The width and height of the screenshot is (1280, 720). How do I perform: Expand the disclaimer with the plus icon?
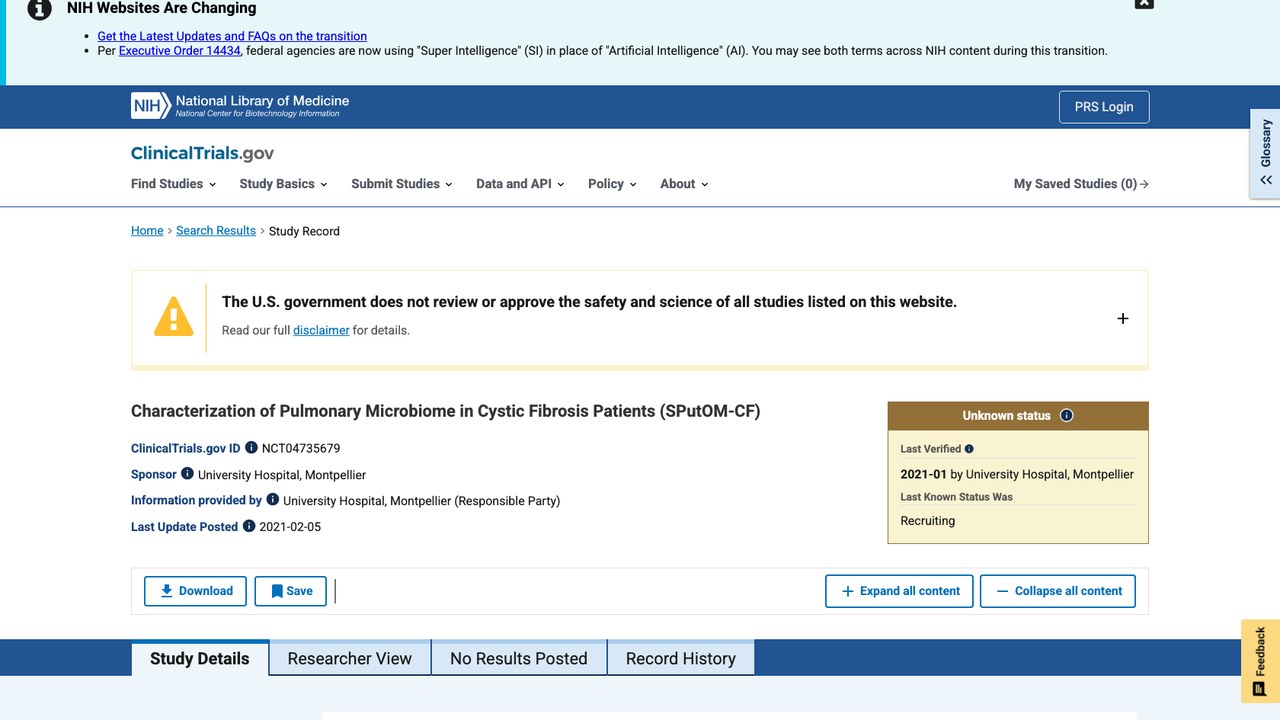(1122, 318)
